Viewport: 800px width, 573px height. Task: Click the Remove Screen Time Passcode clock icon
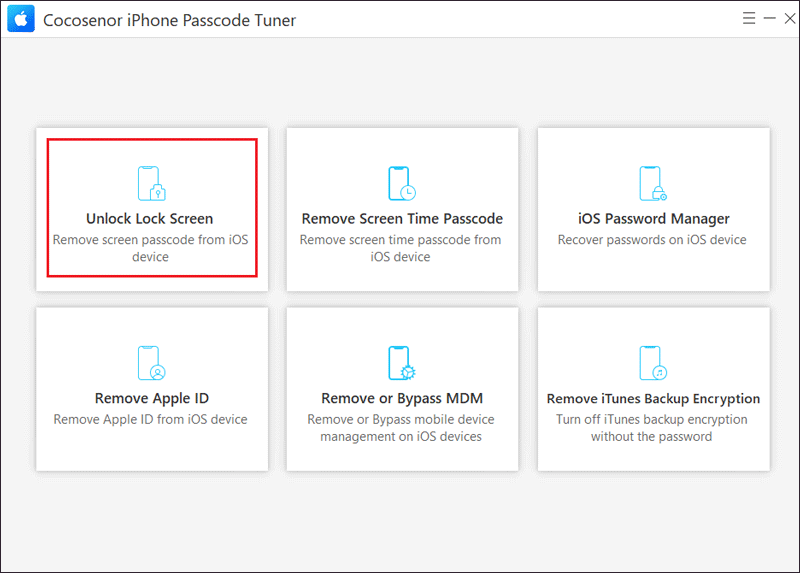pos(402,183)
